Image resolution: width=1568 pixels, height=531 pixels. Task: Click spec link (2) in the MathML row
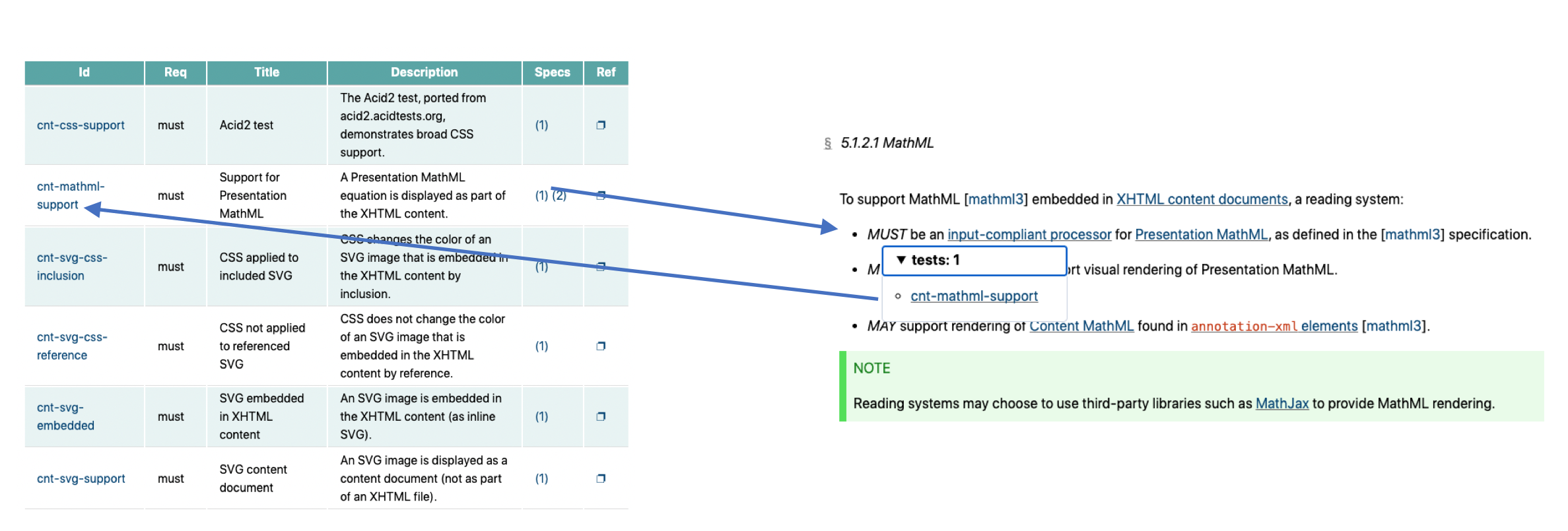tap(560, 196)
